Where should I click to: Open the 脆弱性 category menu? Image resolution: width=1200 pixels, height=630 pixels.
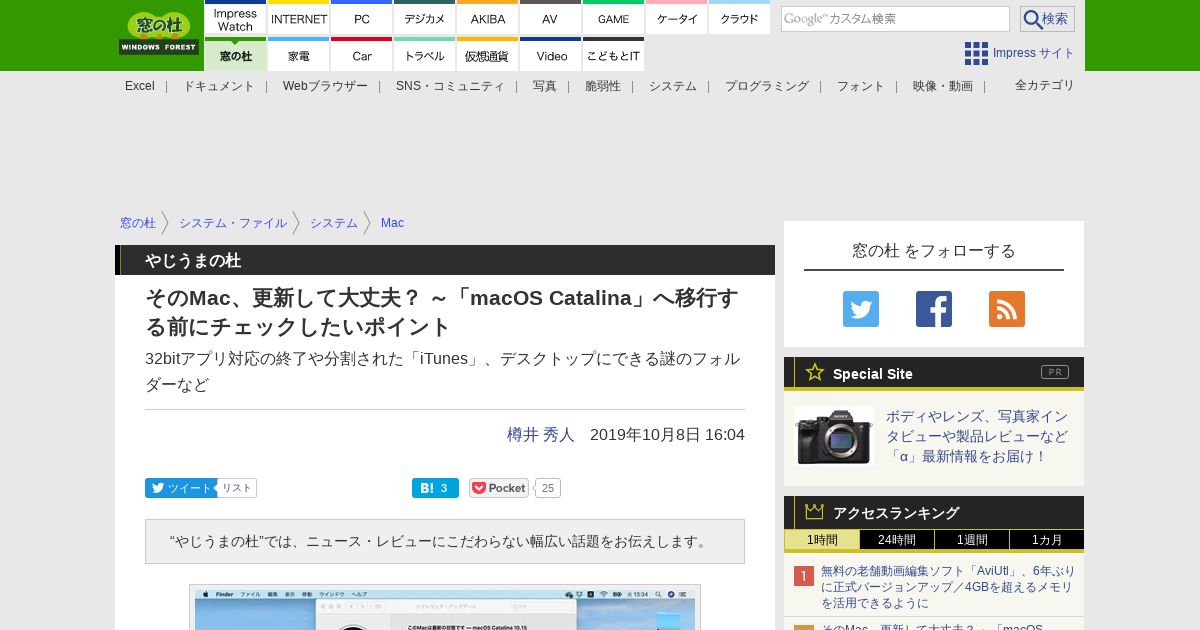tap(603, 86)
